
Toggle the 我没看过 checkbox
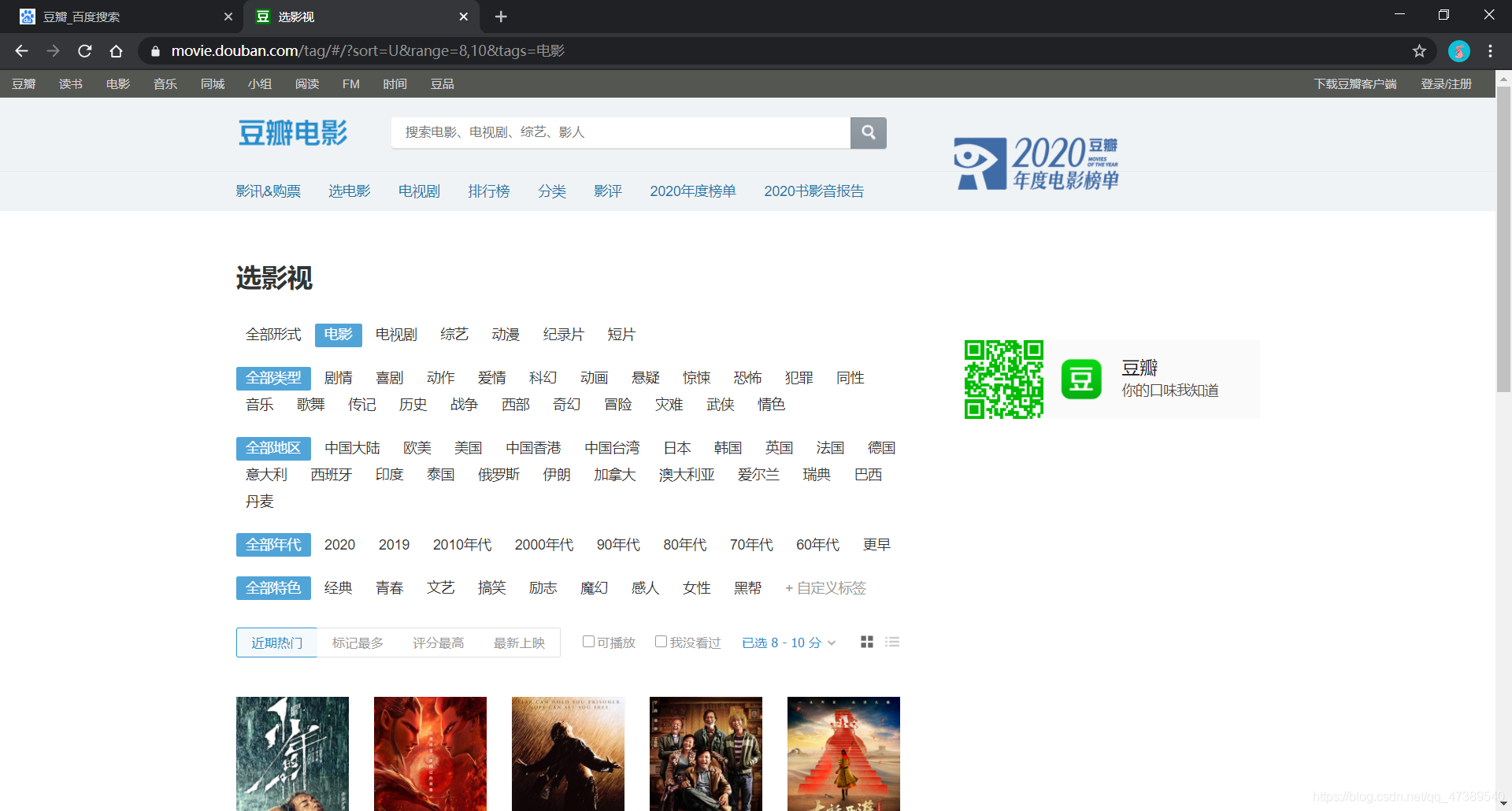coord(661,642)
